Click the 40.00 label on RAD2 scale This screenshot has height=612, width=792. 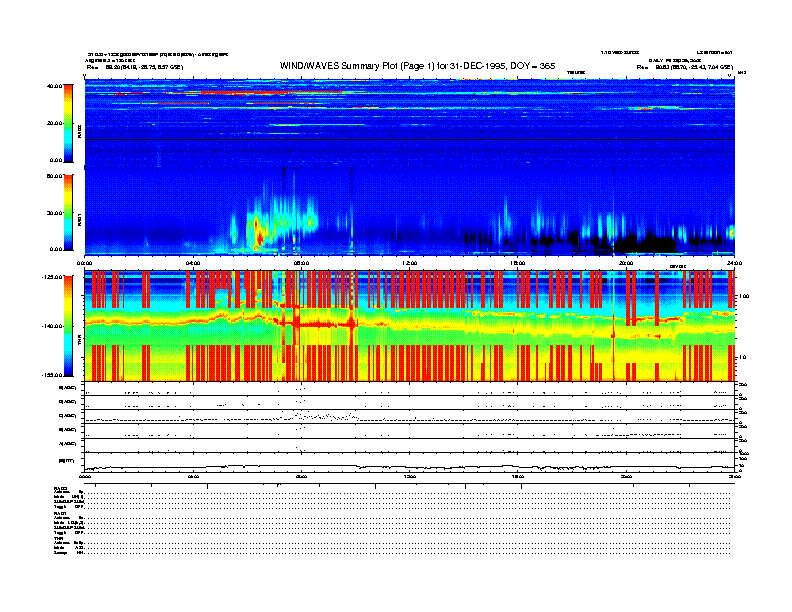pos(54,86)
